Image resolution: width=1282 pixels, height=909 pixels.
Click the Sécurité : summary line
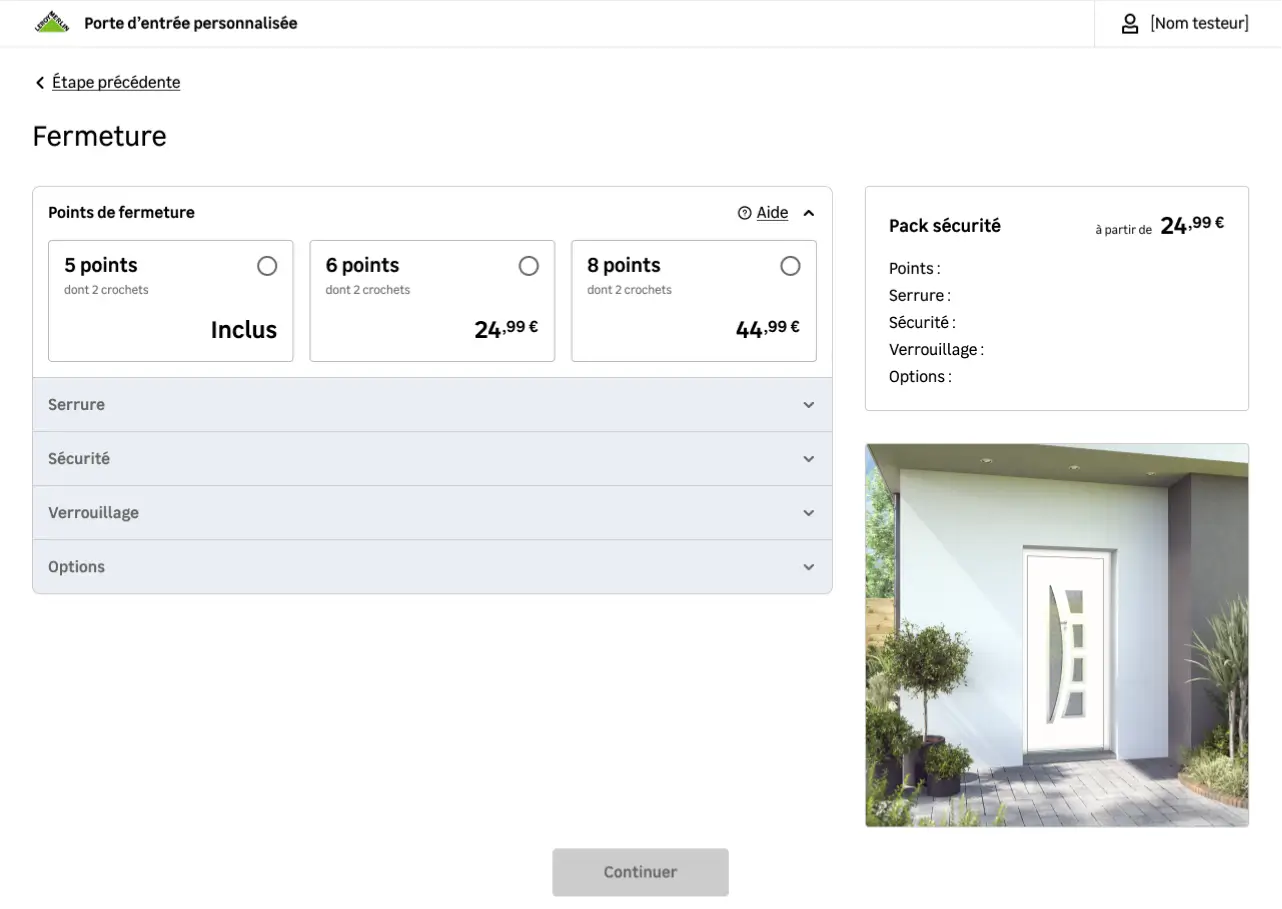point(922,323)
